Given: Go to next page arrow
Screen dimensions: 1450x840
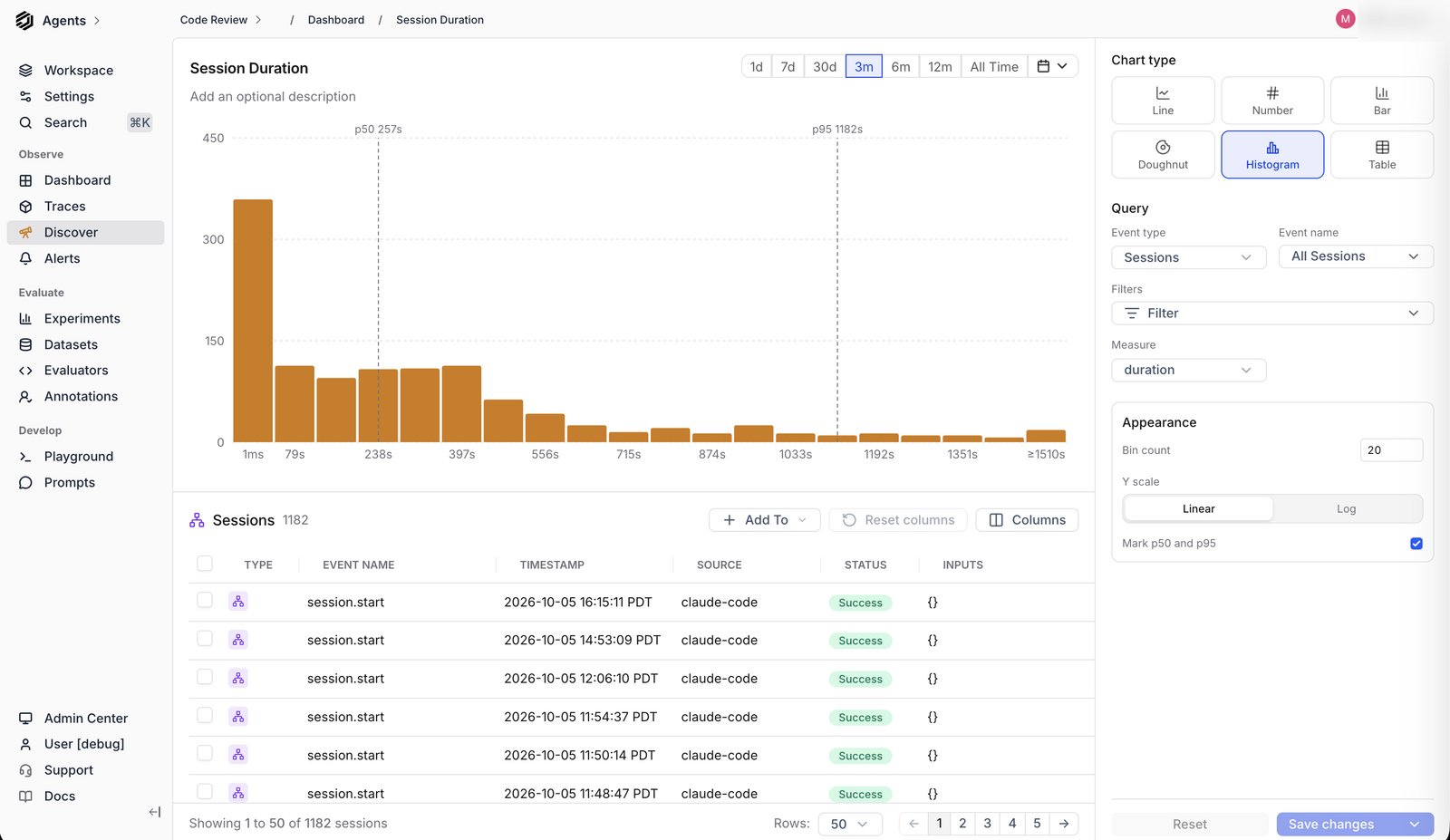Looking at the screenshot, I should point(1064,824).
